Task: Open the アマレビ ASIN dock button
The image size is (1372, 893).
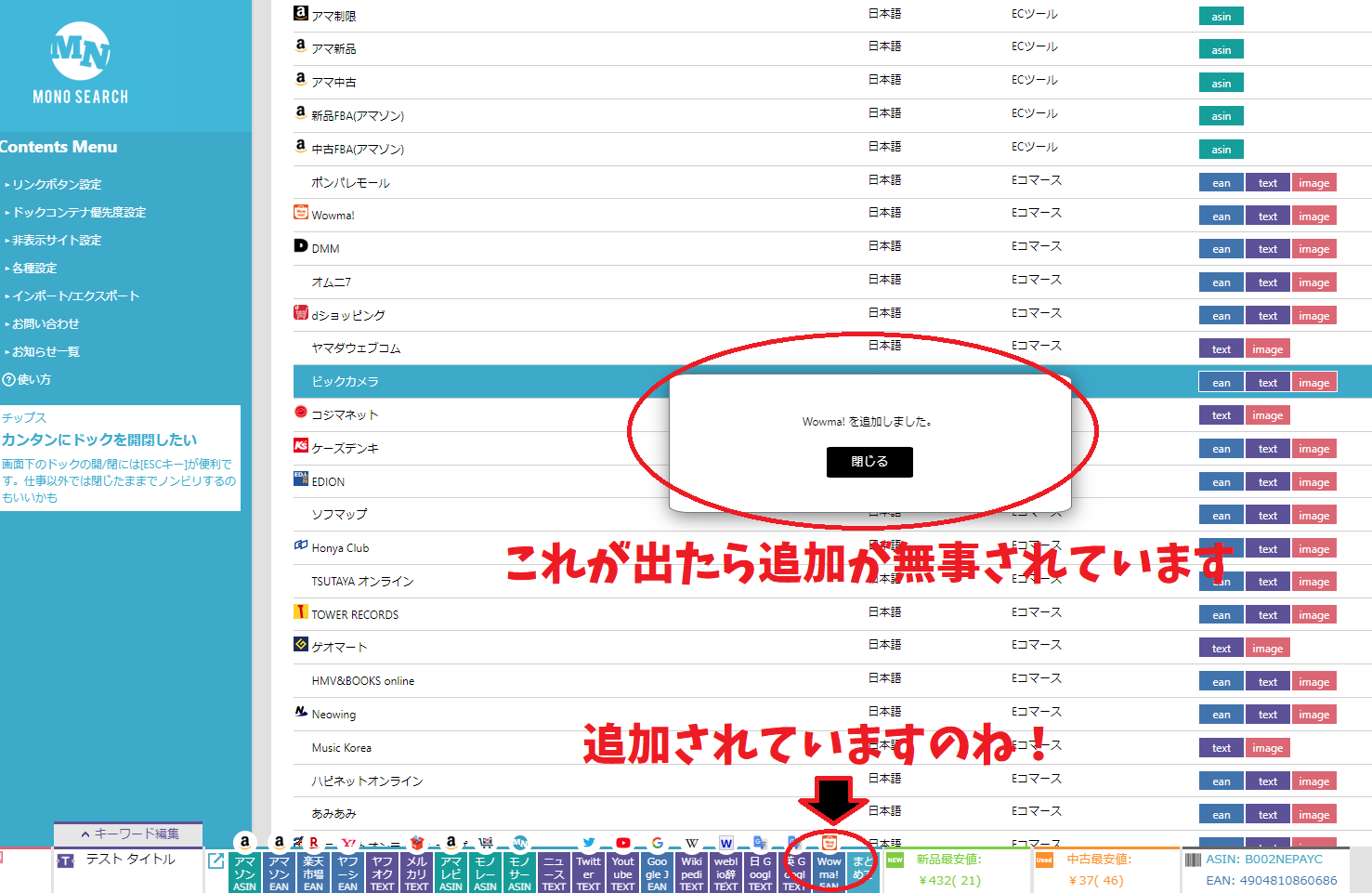Action: pyautogui.click(x=451, y=873)
